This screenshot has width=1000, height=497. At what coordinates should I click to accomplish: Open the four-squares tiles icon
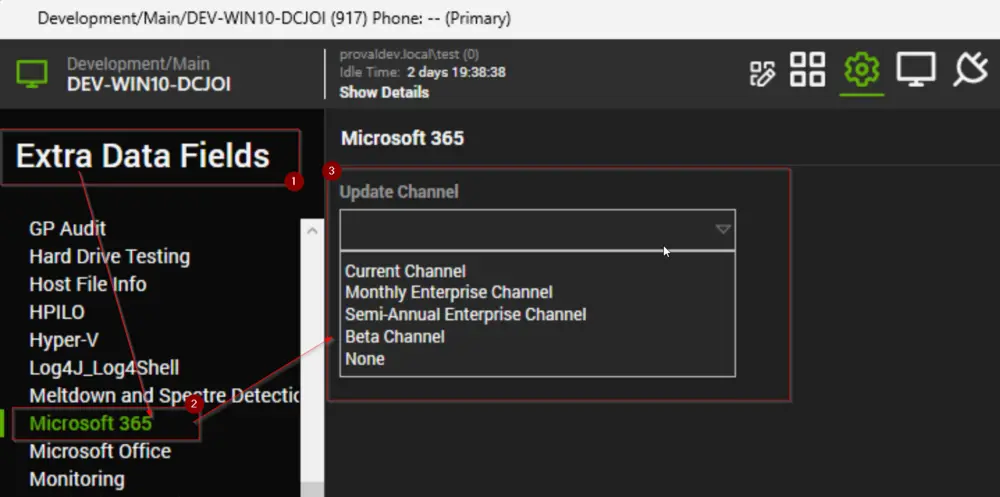pyautogui.click(x=807, y=70)
